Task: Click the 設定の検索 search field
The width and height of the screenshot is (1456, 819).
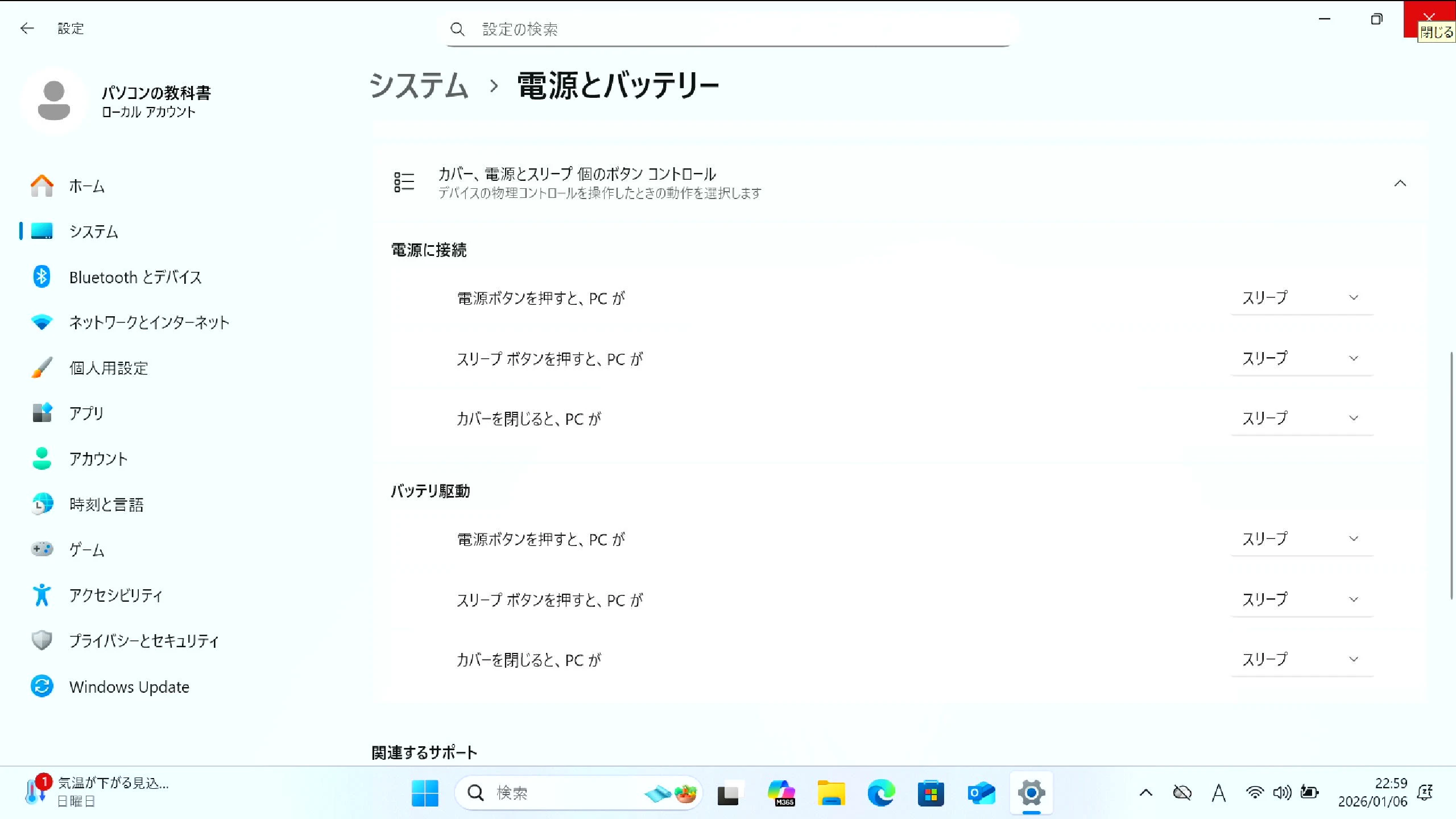Action: pos(728,29)
